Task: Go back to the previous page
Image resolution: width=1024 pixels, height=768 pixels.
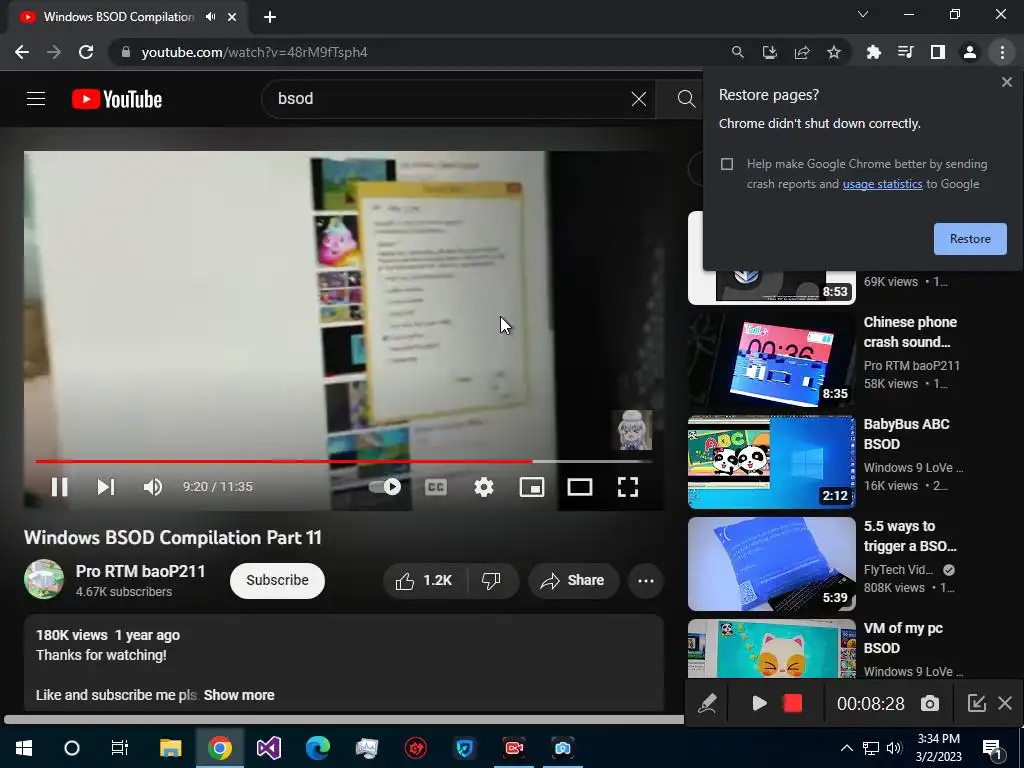Action: click(x=22, y=52)
